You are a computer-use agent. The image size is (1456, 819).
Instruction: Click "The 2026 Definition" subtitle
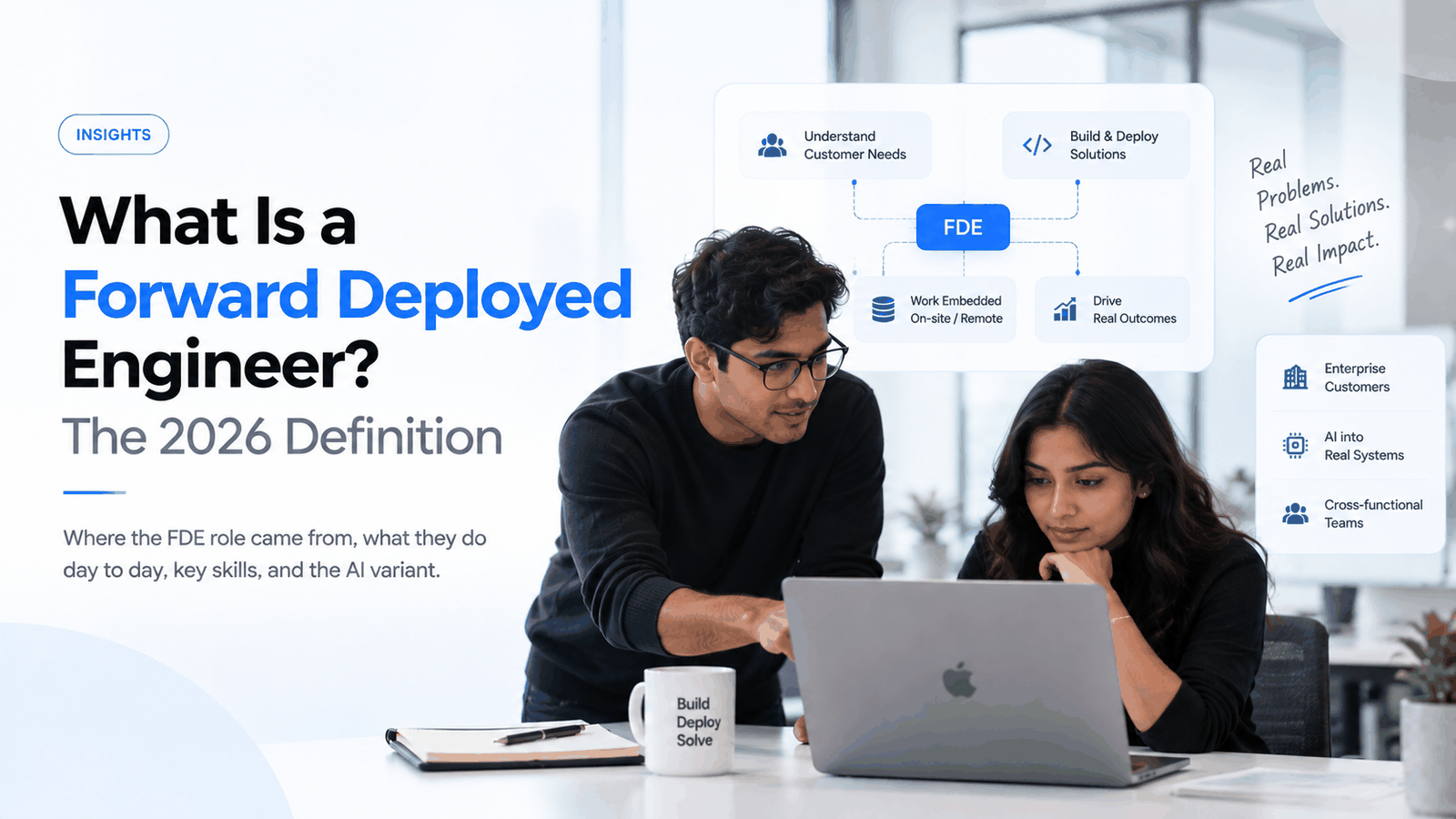[x=282, y=437]
